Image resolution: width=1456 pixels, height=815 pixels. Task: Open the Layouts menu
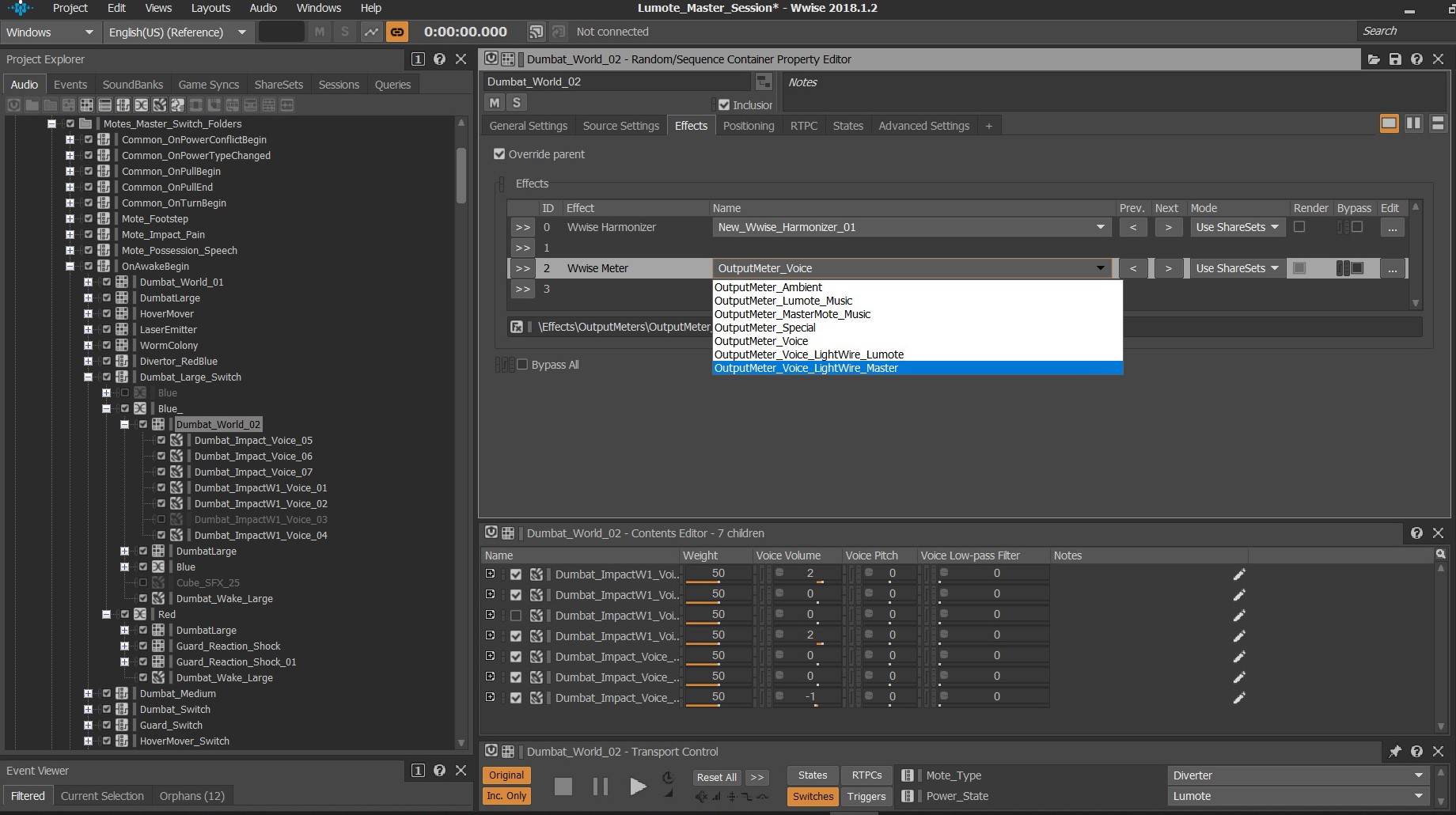click(210, 8)
